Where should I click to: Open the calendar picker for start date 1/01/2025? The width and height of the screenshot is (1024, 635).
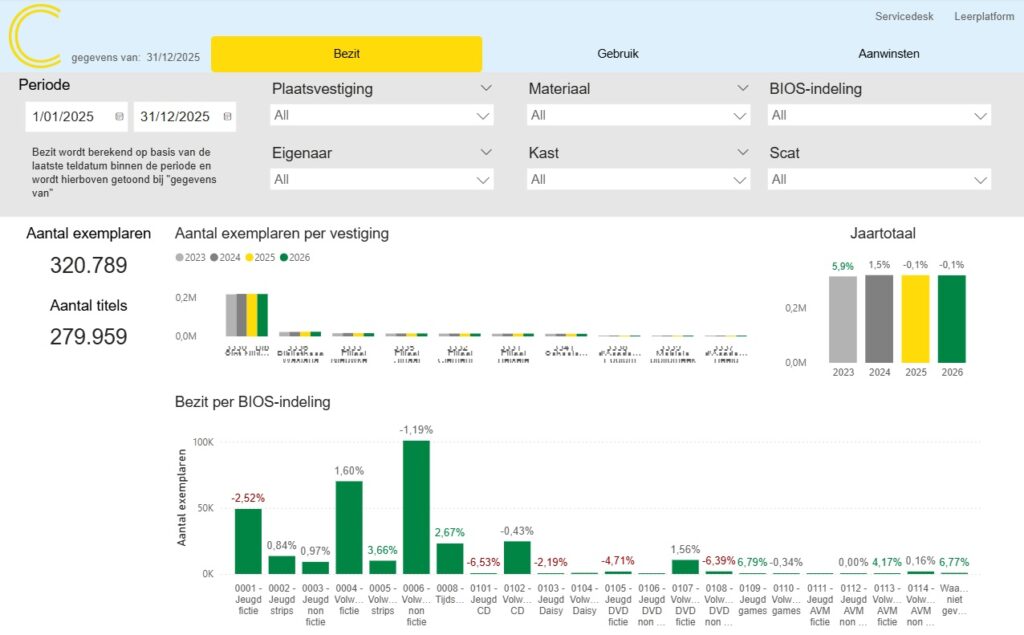(x=119, y=117)
